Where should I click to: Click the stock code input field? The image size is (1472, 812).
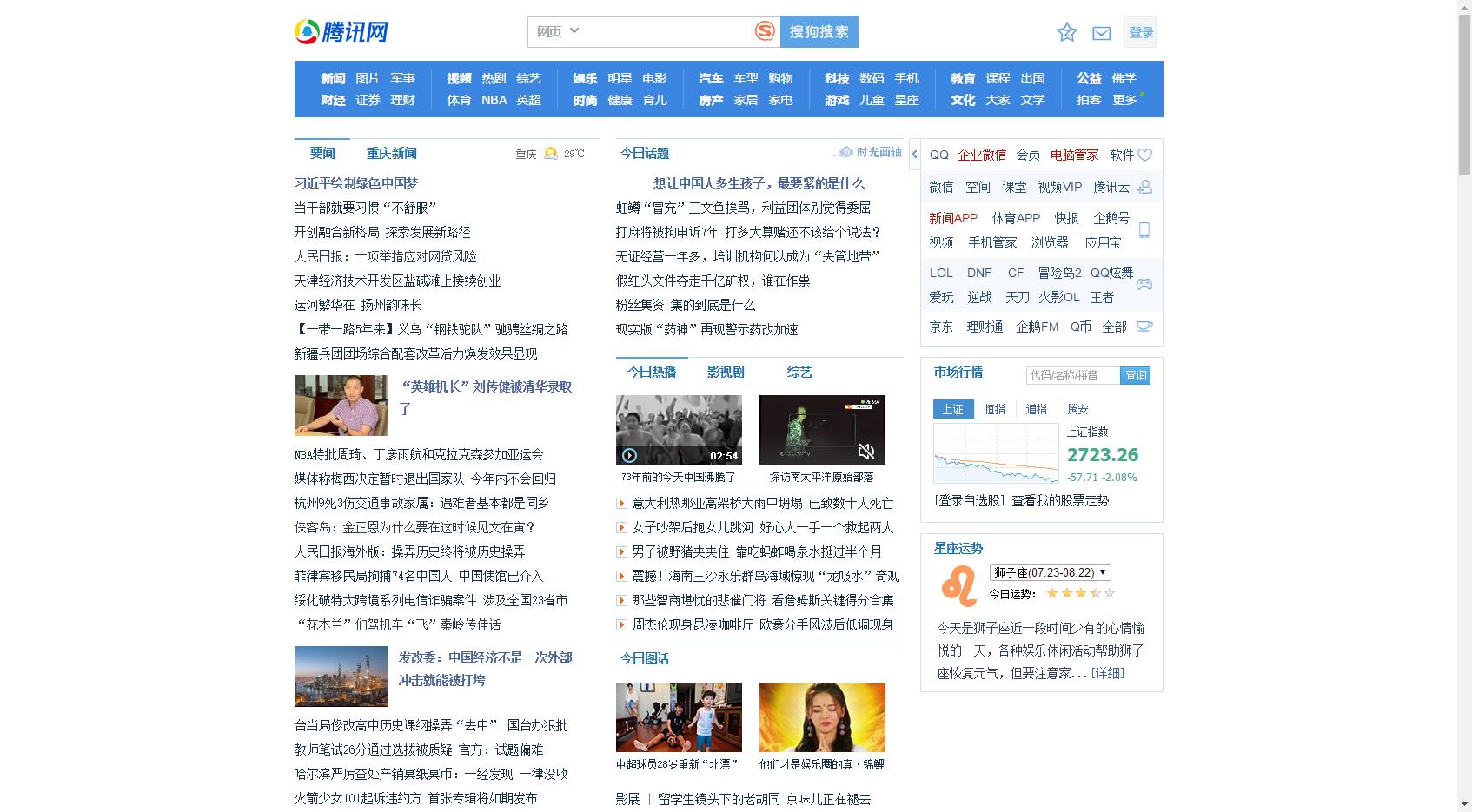tap(1072, 375)
